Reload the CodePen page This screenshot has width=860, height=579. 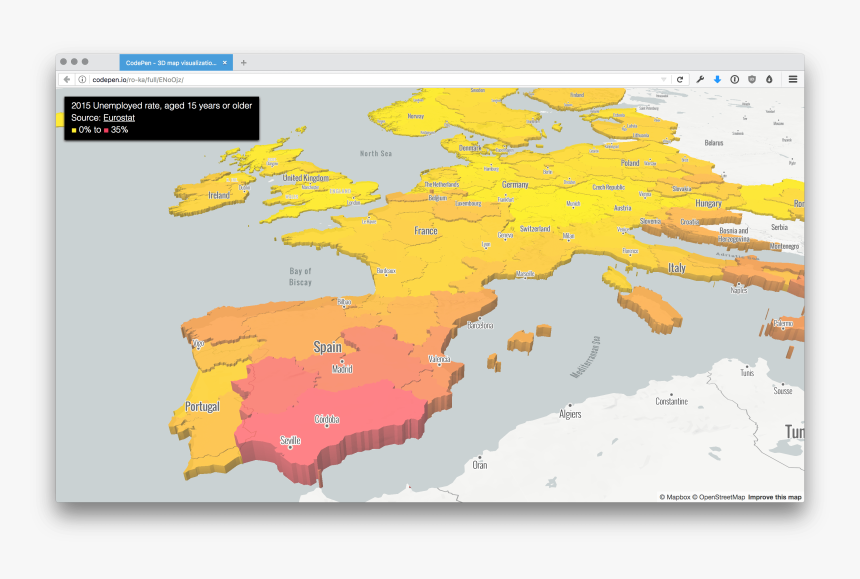point(680,79)
